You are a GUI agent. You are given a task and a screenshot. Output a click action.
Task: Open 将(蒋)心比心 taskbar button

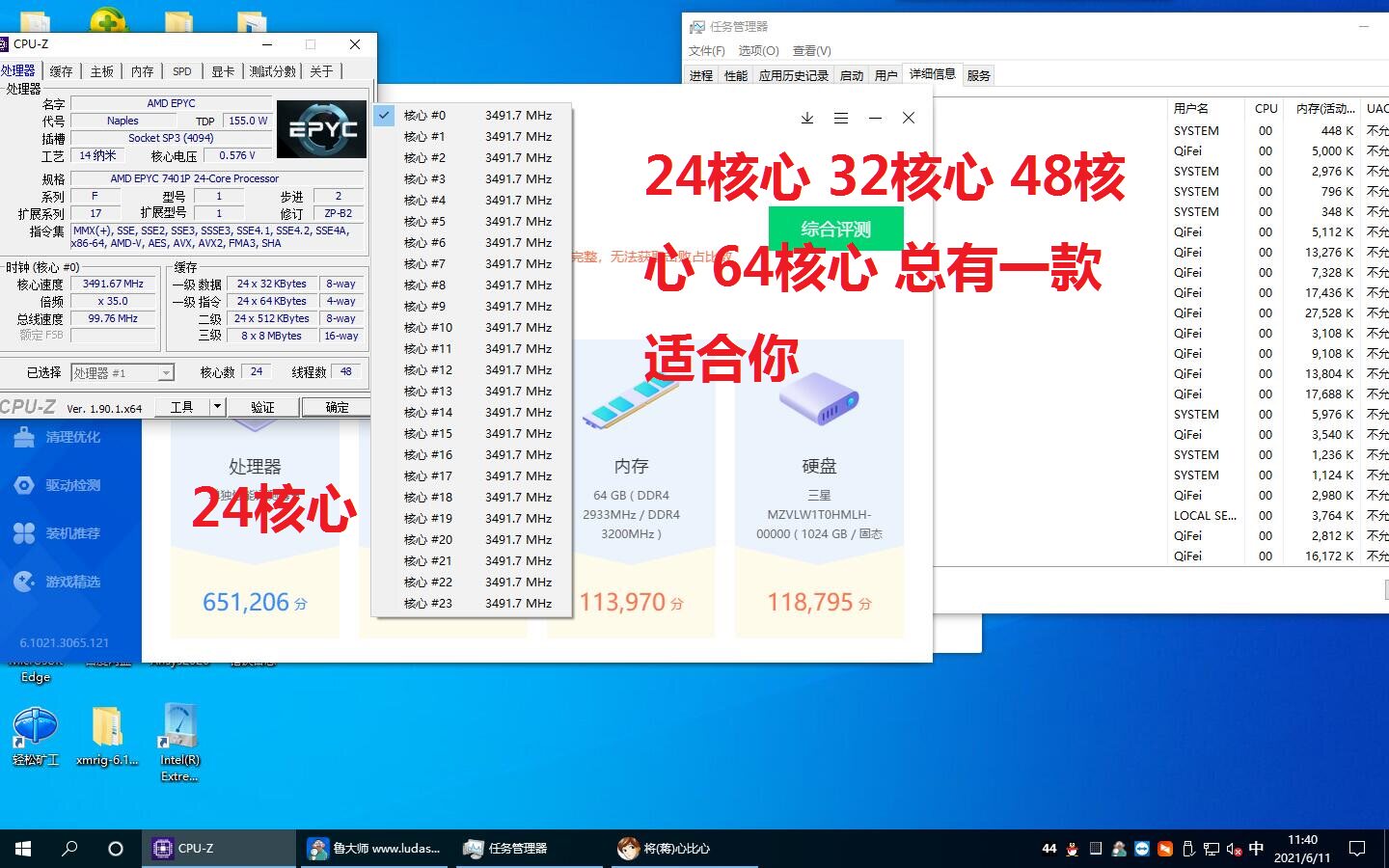[x=684, y=849]
